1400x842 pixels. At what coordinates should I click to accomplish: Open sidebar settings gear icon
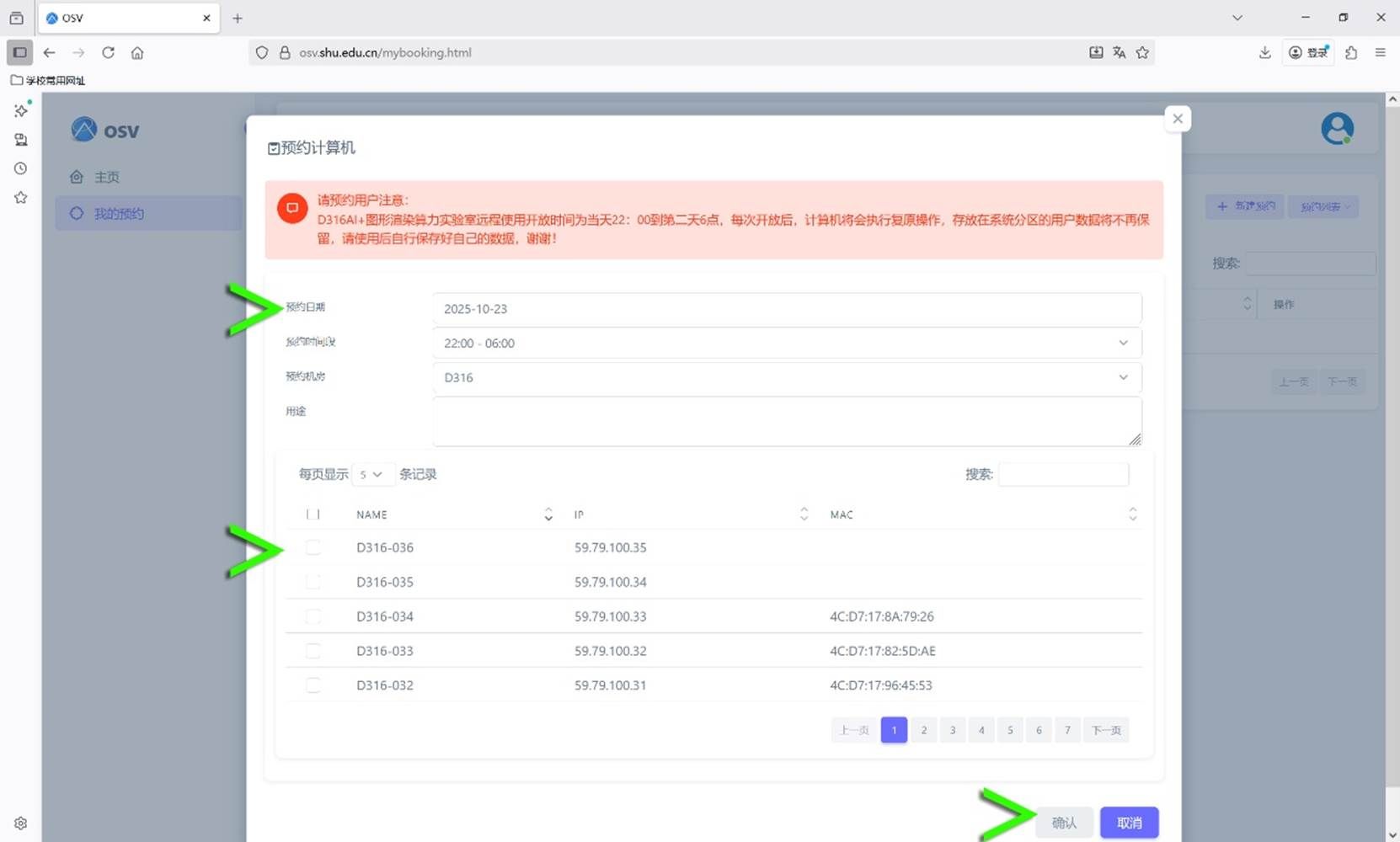[x=21, y=823]
